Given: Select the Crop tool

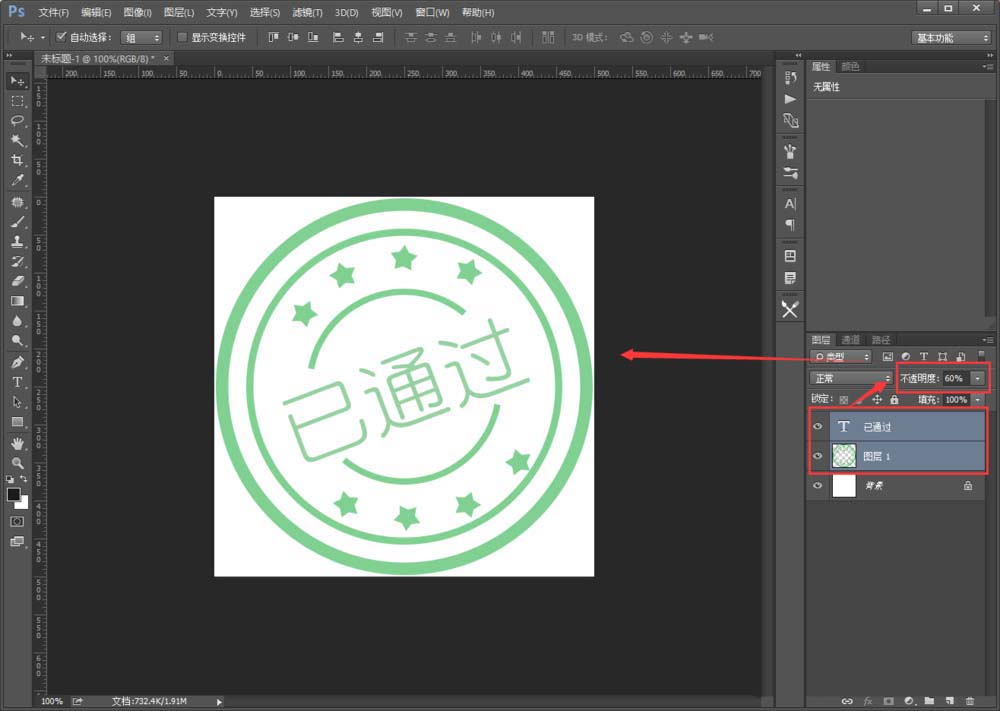Looking at the screenshot, I should (14, 162).
